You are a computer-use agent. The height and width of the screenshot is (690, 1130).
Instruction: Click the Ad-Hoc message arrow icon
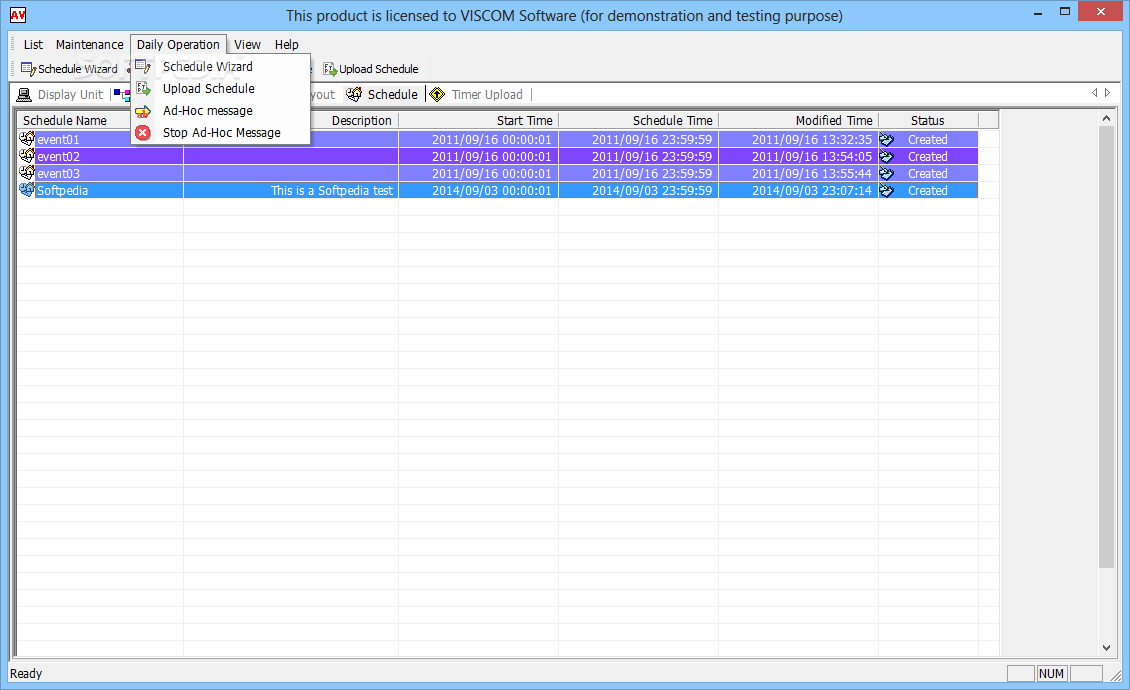143,111
